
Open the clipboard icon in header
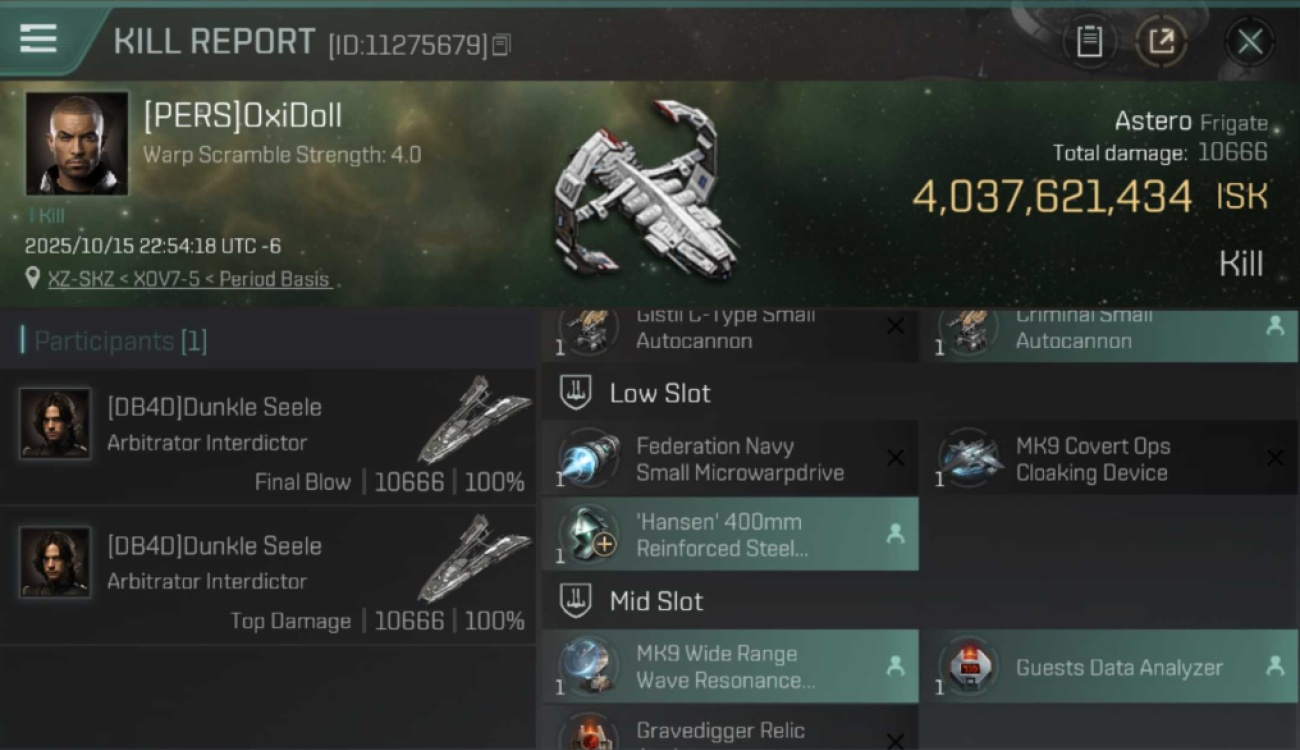point(1089,42)
